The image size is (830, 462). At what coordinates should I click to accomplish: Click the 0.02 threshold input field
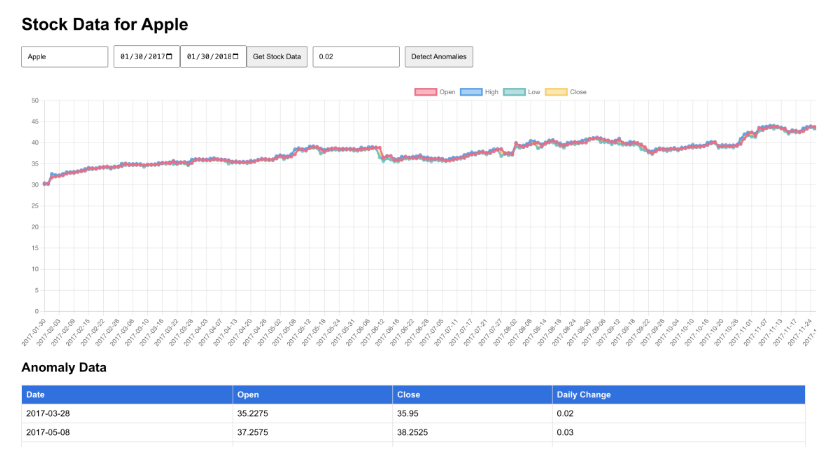pyautogui.click(x=356, y=57)
